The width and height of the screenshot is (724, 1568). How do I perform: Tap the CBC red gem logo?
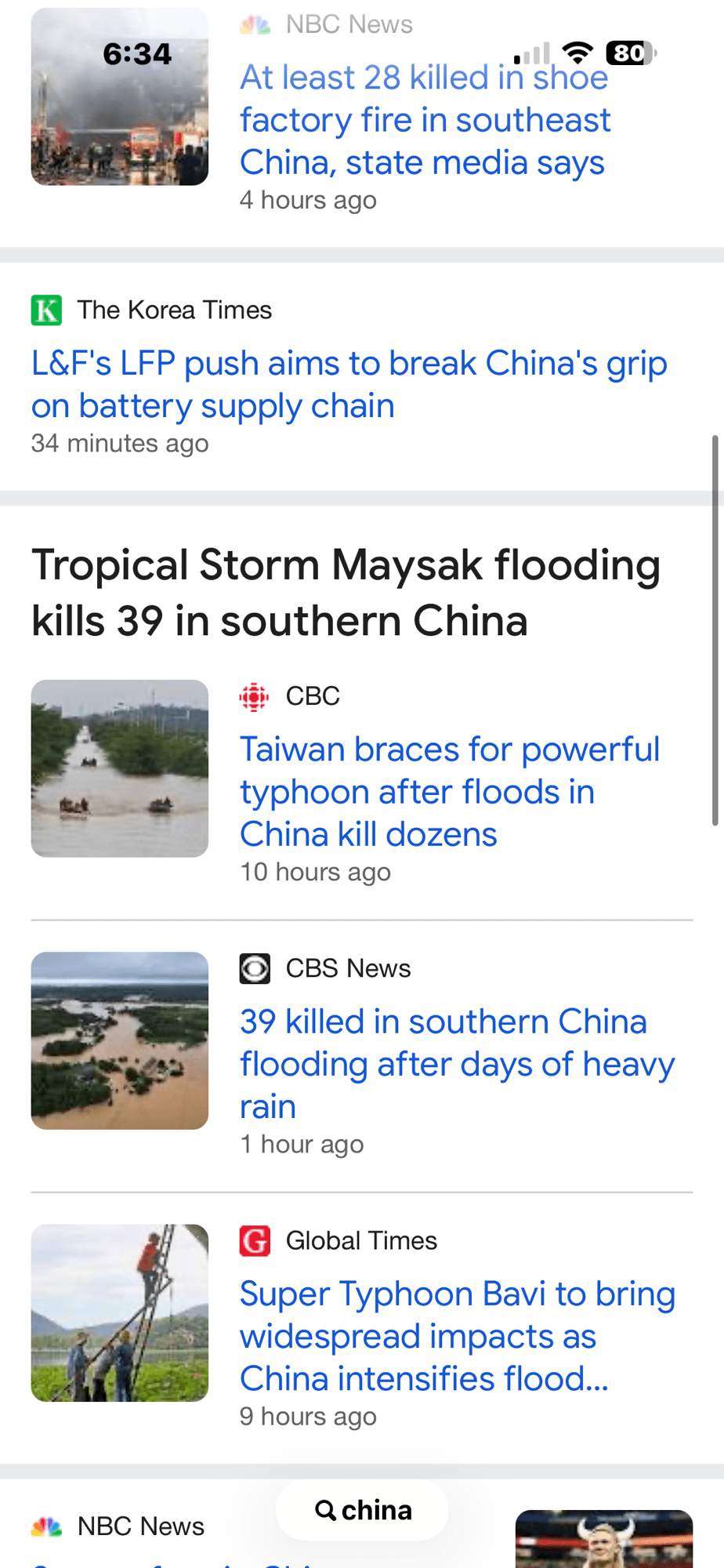click(x=254, y=696)
